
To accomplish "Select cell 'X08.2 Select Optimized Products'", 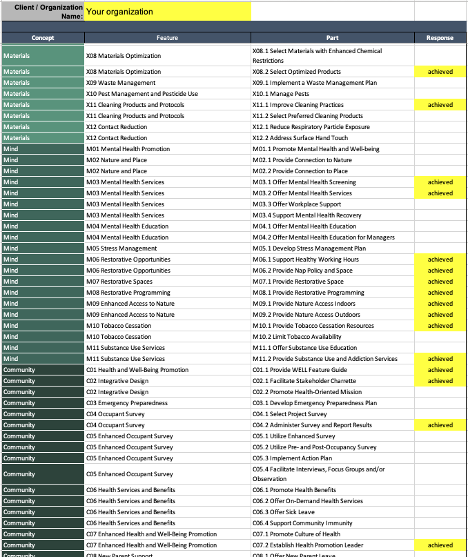I will pos(333,71).
